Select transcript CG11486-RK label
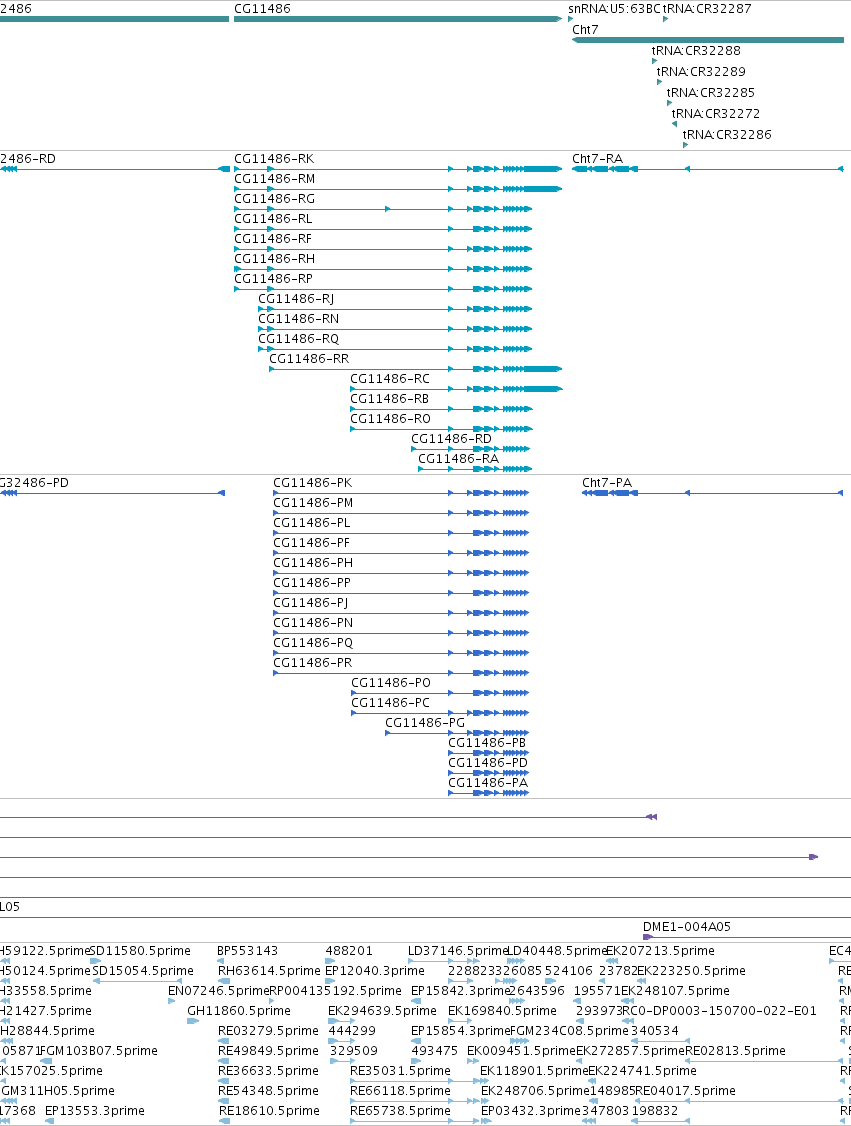Viewport: 851px width, 1126px height. click(274, 158)
